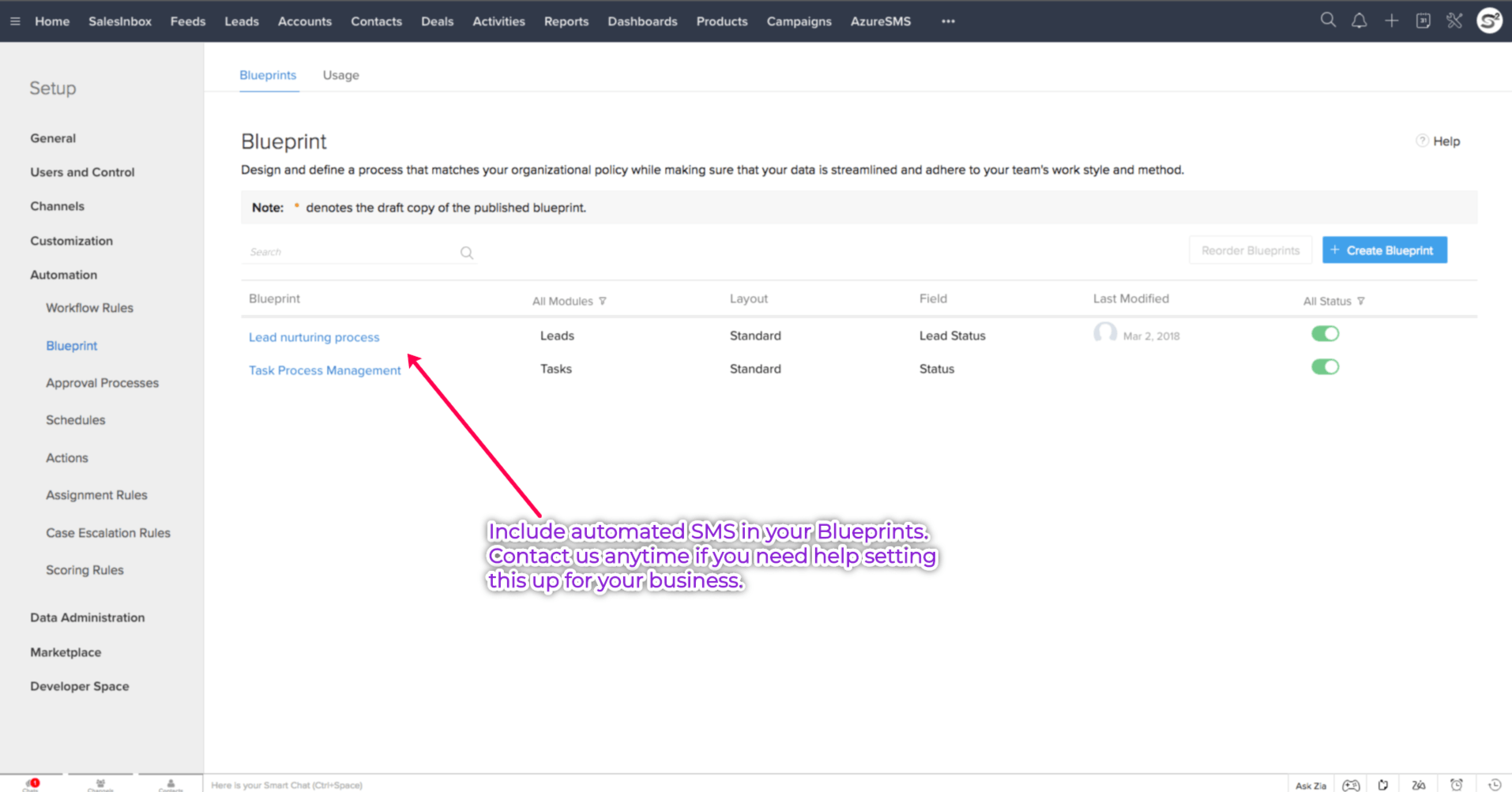The width and height of the screenshot is (1512, 792).
Task: Open the global search icon
Action: [x=1328, y=20]
